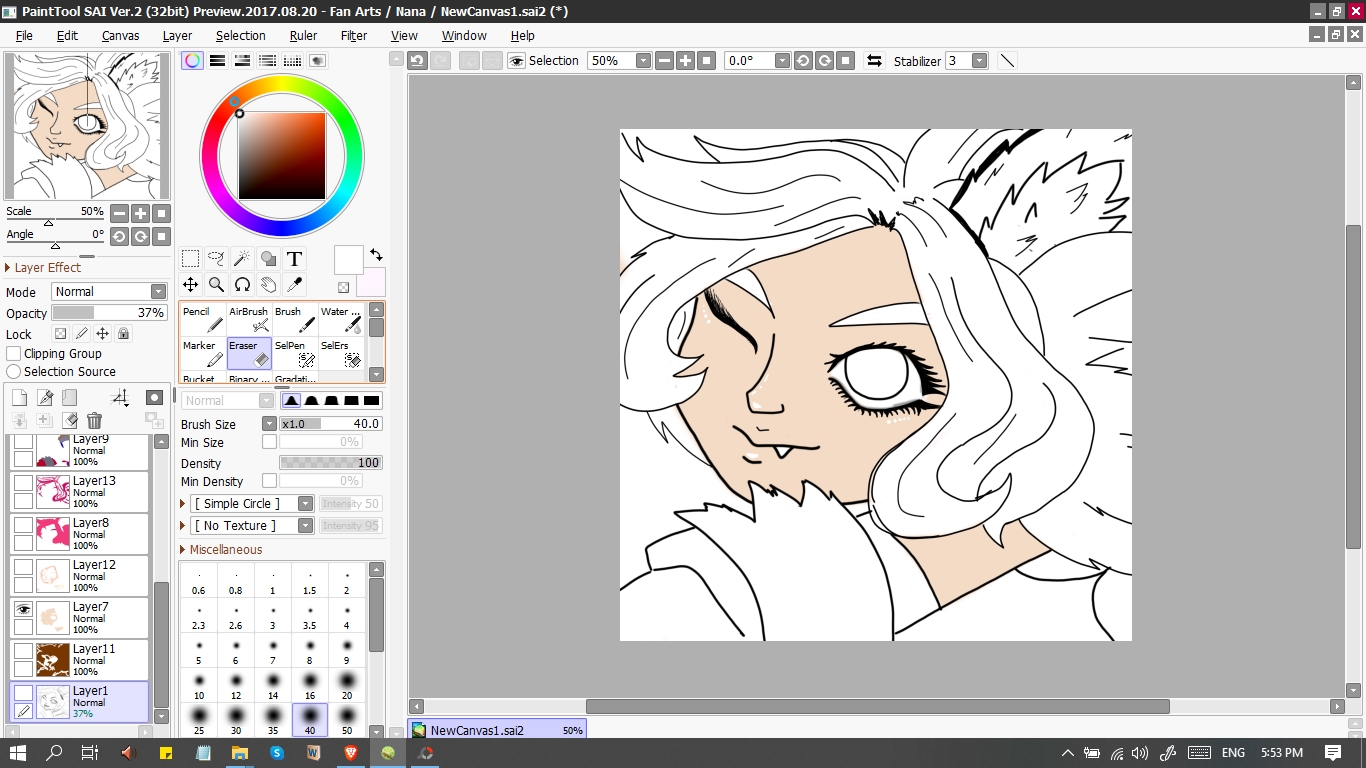Show the color wheel panel
This screenshot has width=1366, height=768.
coord(192,60)
